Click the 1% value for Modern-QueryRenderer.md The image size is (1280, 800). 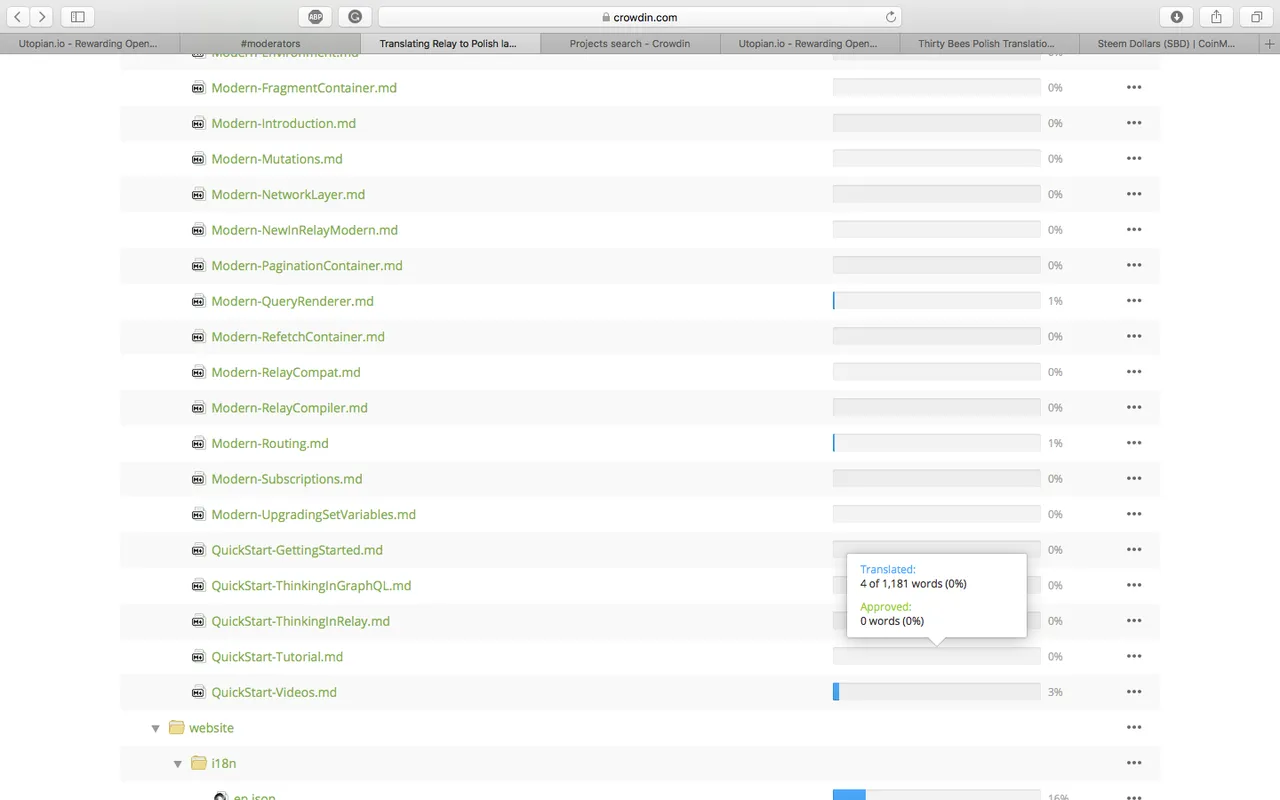[1055, 301]
